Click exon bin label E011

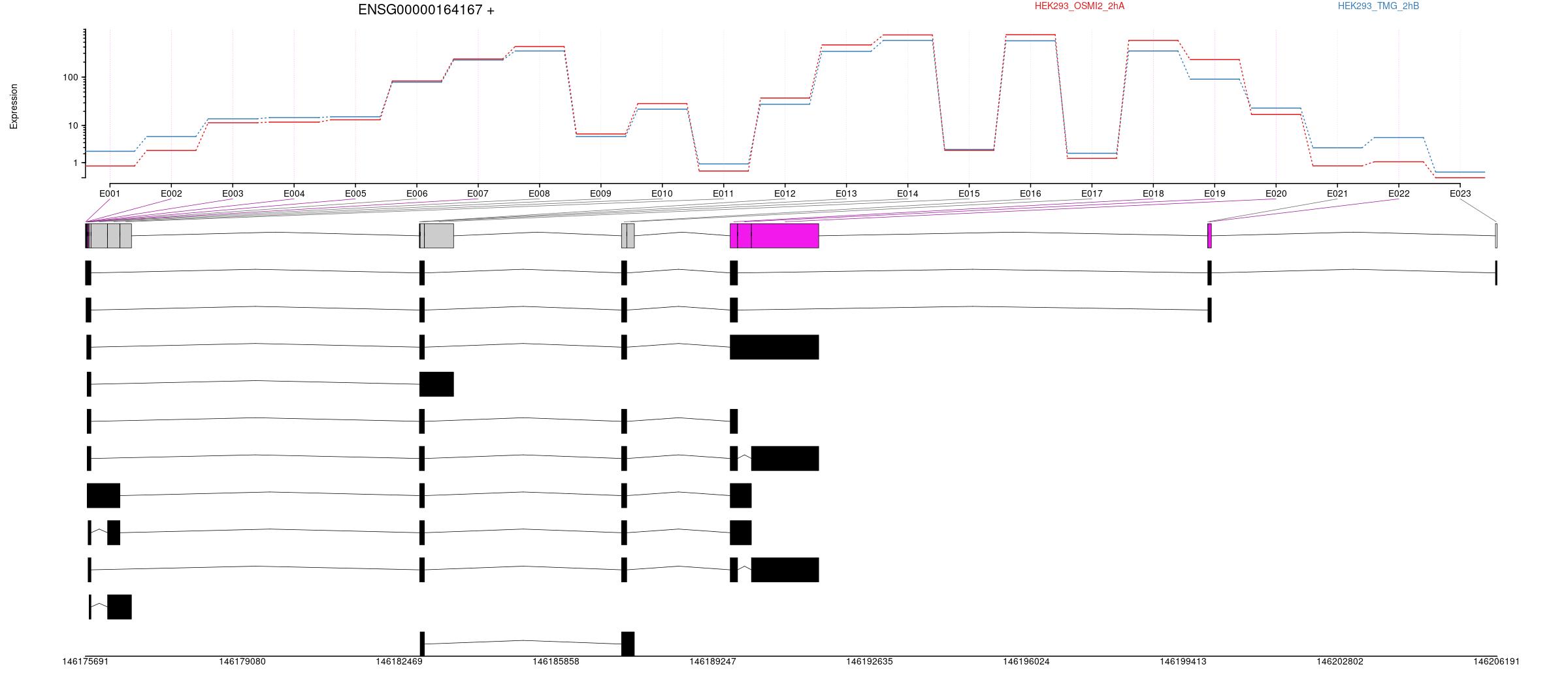(x=723, y=193)
